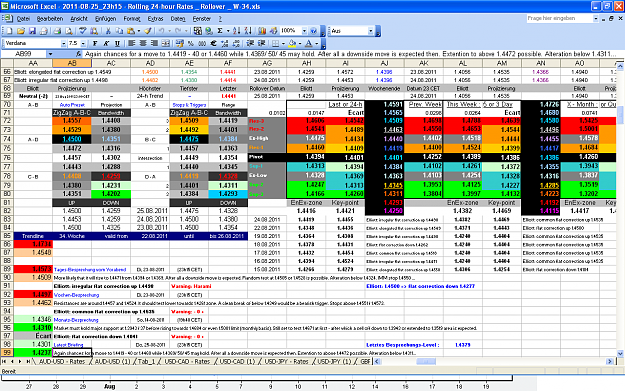Increase decimal places
Viewport: 625px width, 391px height.
[x=225, y=43]
